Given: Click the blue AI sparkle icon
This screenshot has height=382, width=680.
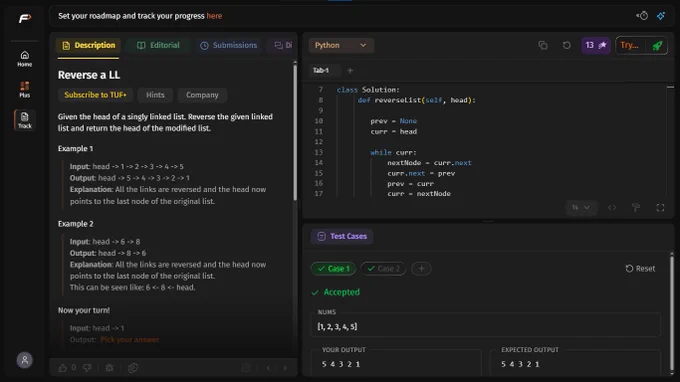Looking at the screenshot, I should [x=660, y=16].
